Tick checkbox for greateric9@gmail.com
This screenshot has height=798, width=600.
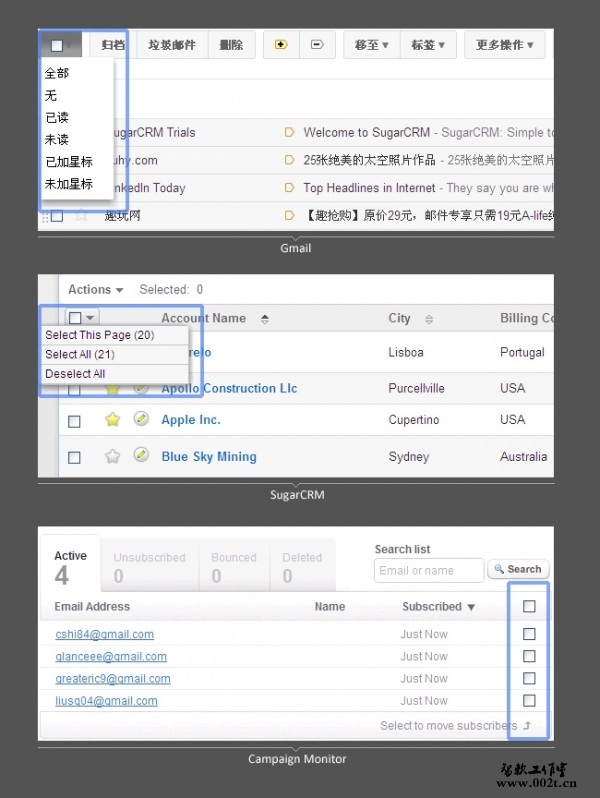pyautogui.click(x=529, y=678)
